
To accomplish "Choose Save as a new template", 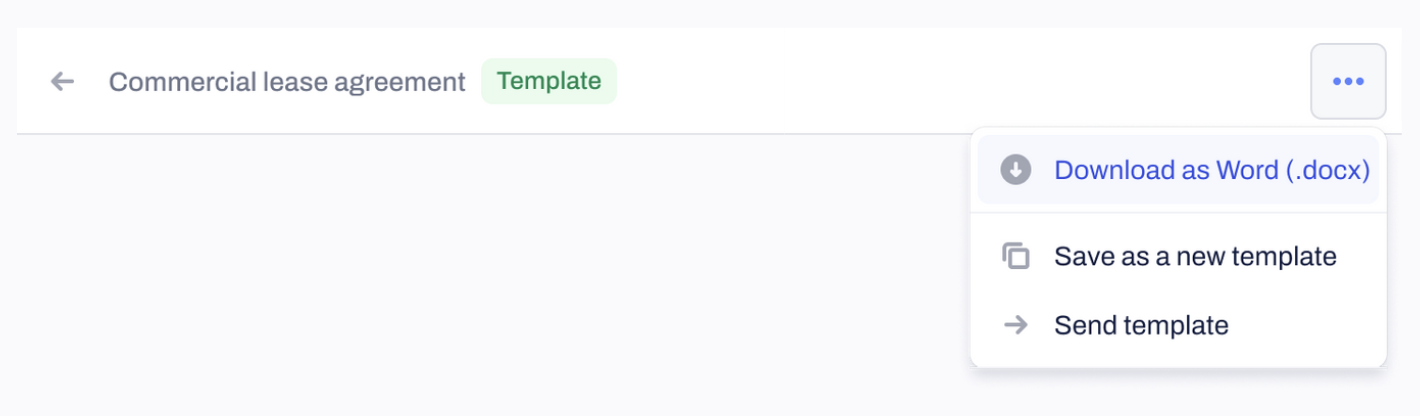I will click(1178, 256).
